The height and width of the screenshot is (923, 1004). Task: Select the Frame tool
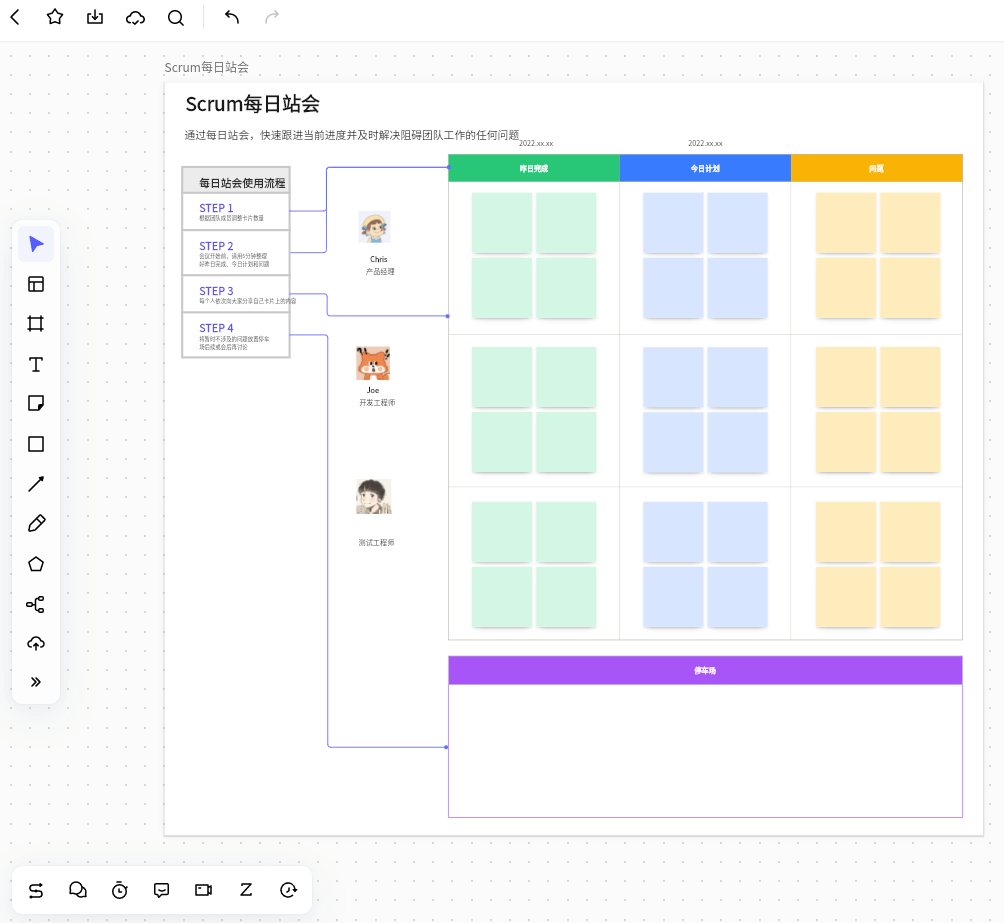(36, 323)
